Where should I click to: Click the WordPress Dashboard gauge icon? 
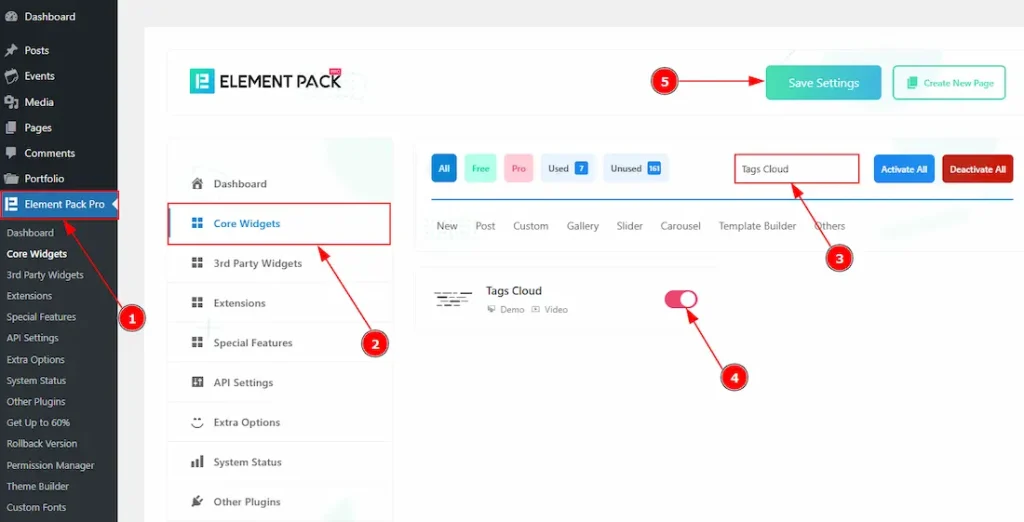pos(11,16)
